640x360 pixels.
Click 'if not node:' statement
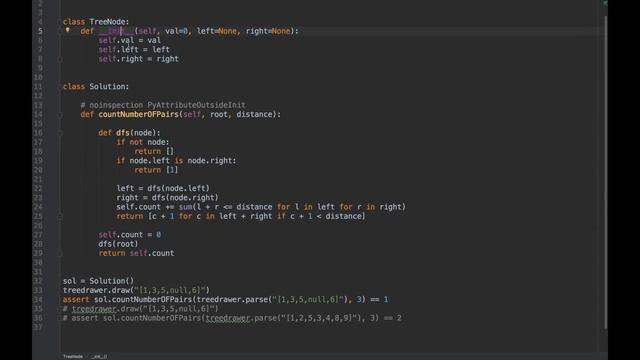point(142,142)
